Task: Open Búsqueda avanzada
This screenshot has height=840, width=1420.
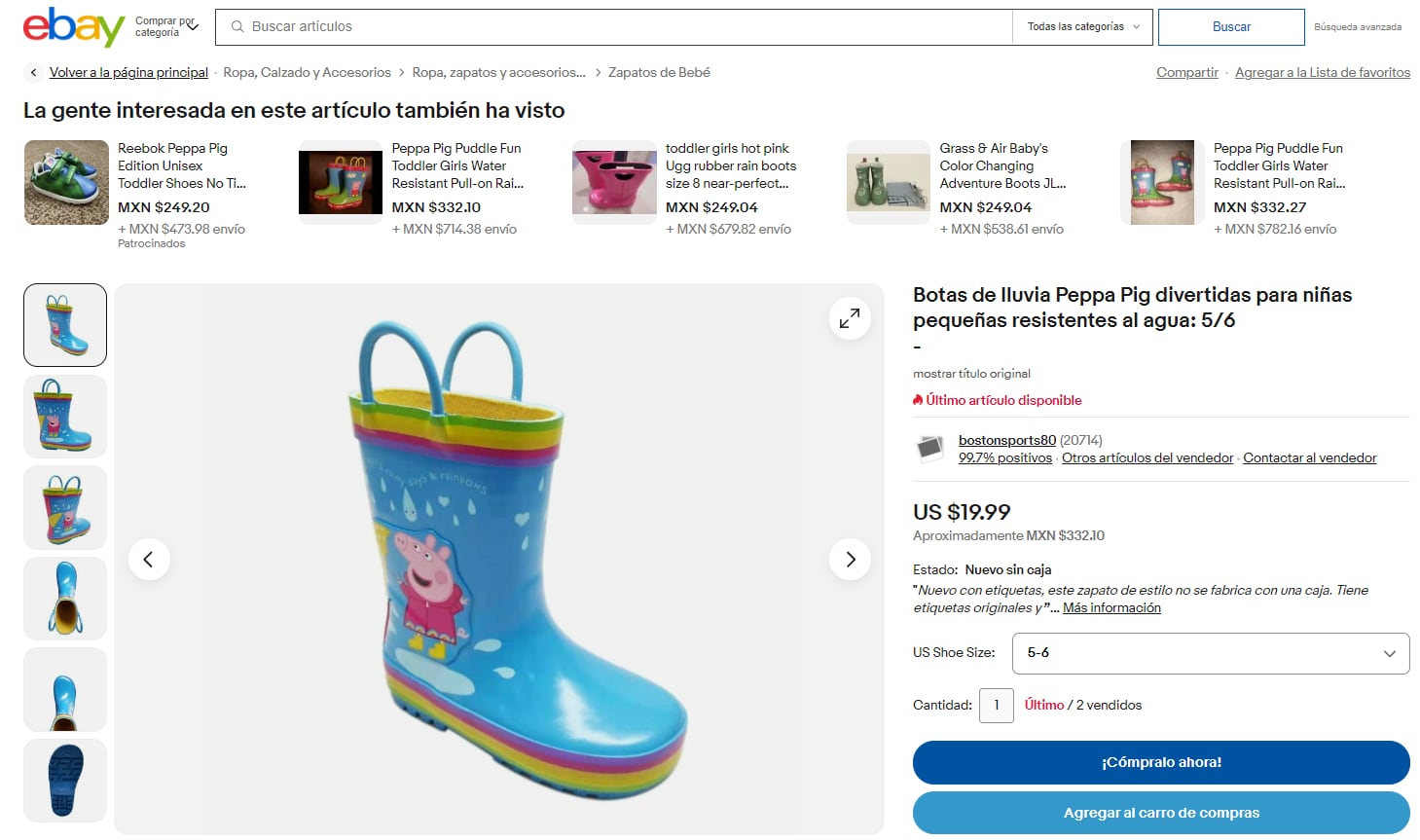Action: (x=1359, y=28)
